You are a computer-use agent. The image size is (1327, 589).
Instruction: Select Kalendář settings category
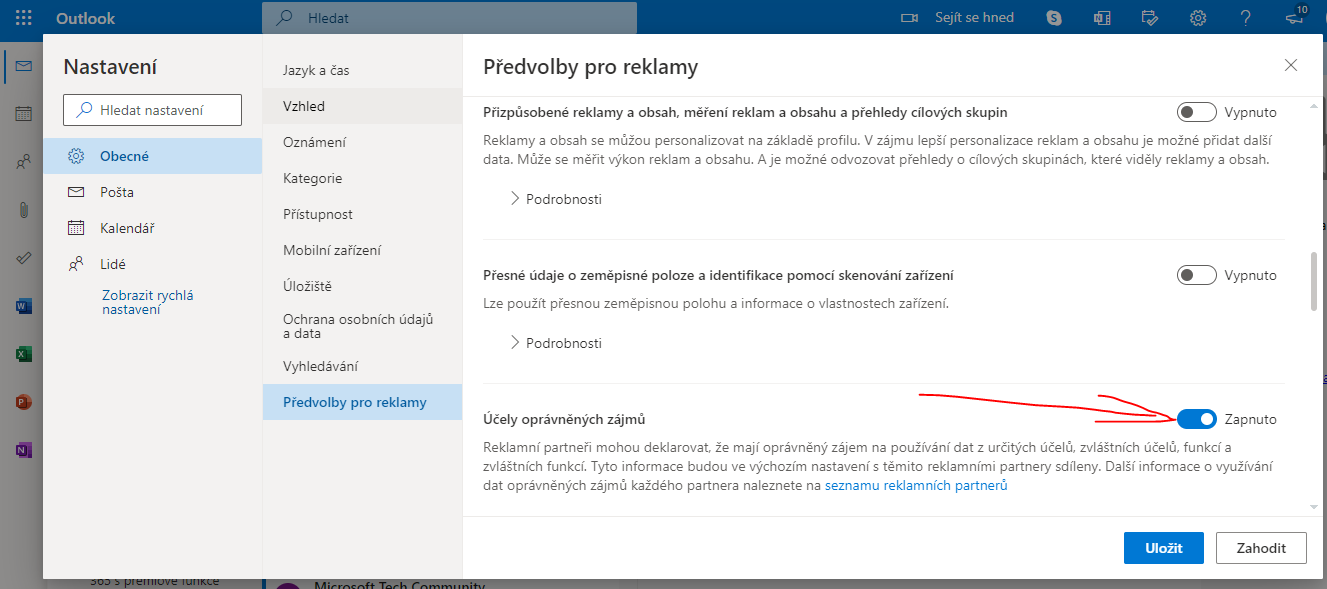coord(126,228)
